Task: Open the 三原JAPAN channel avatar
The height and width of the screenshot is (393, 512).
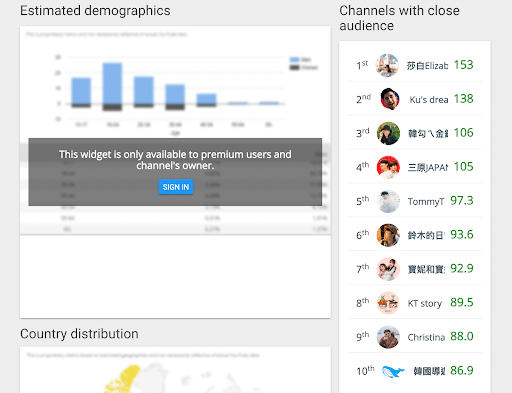Action: point(388,167)
